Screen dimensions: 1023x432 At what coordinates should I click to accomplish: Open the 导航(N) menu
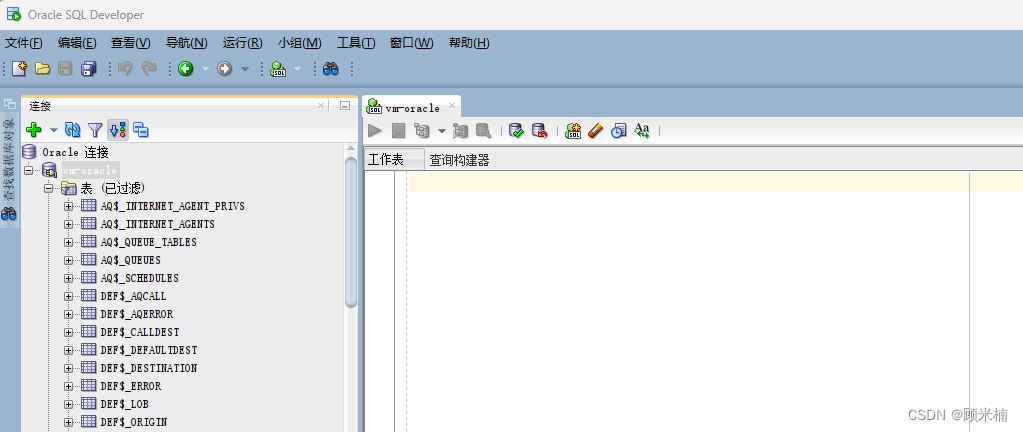click(187, 43)
